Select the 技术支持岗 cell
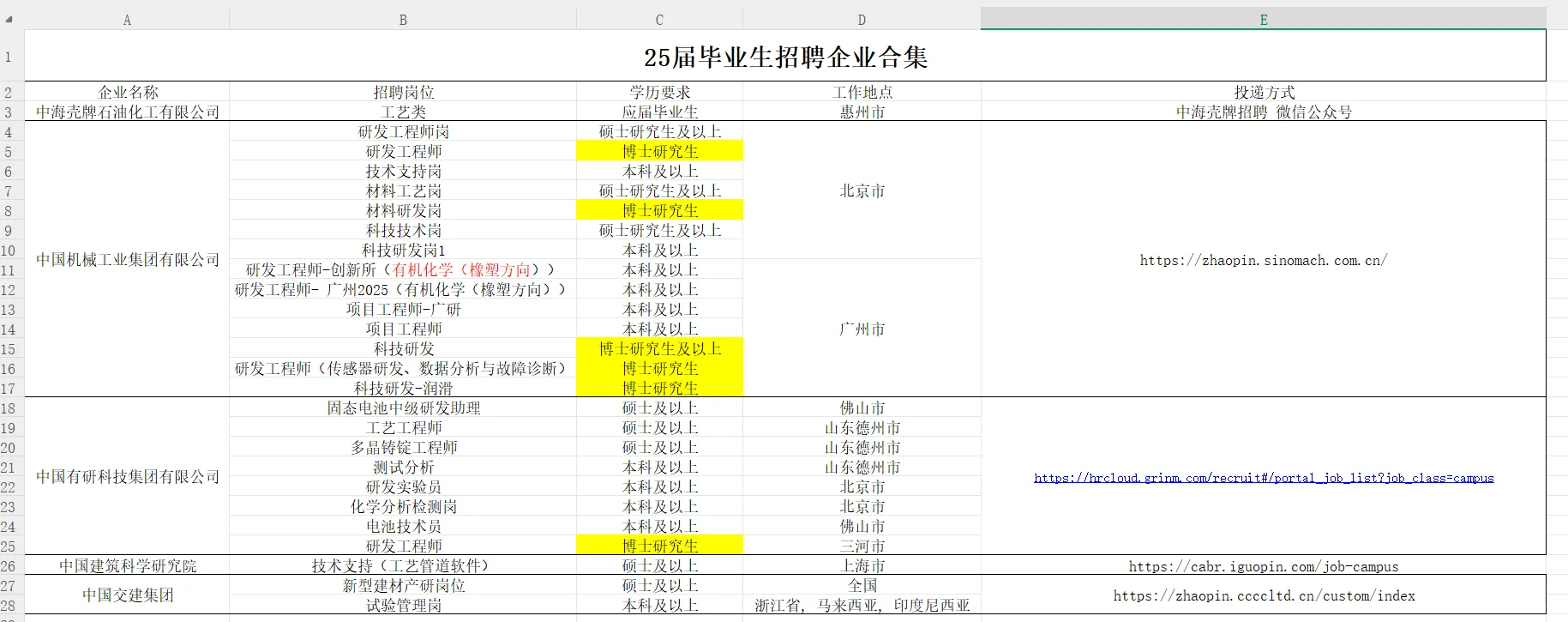 403,171
